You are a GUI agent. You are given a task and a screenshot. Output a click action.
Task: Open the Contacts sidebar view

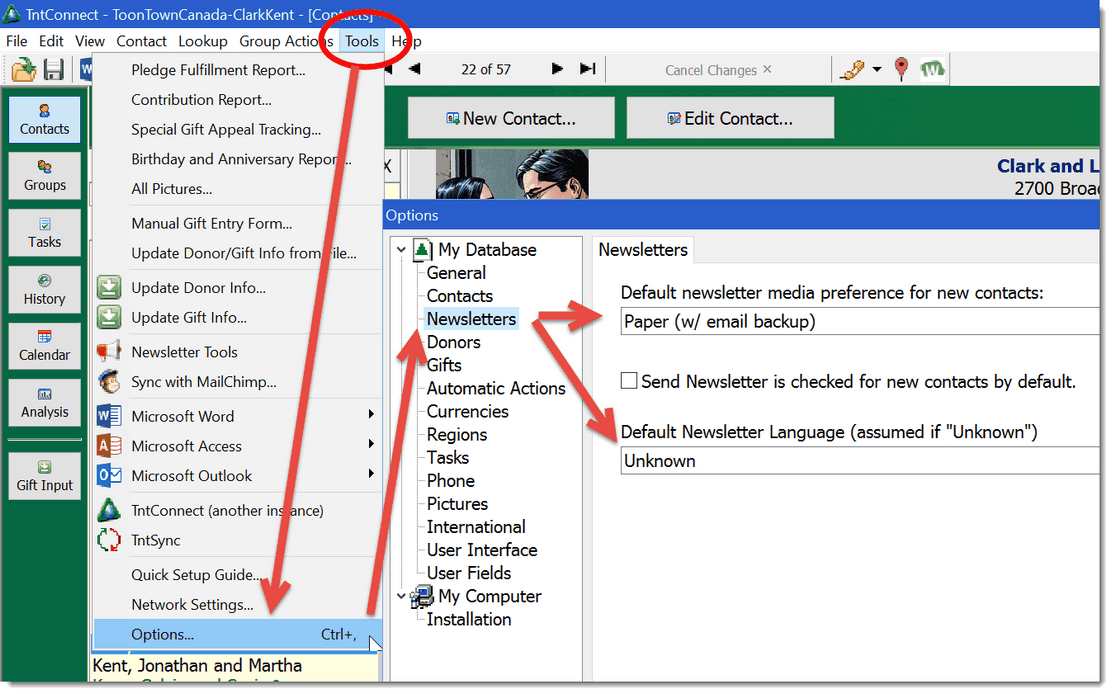pos(45,120)
